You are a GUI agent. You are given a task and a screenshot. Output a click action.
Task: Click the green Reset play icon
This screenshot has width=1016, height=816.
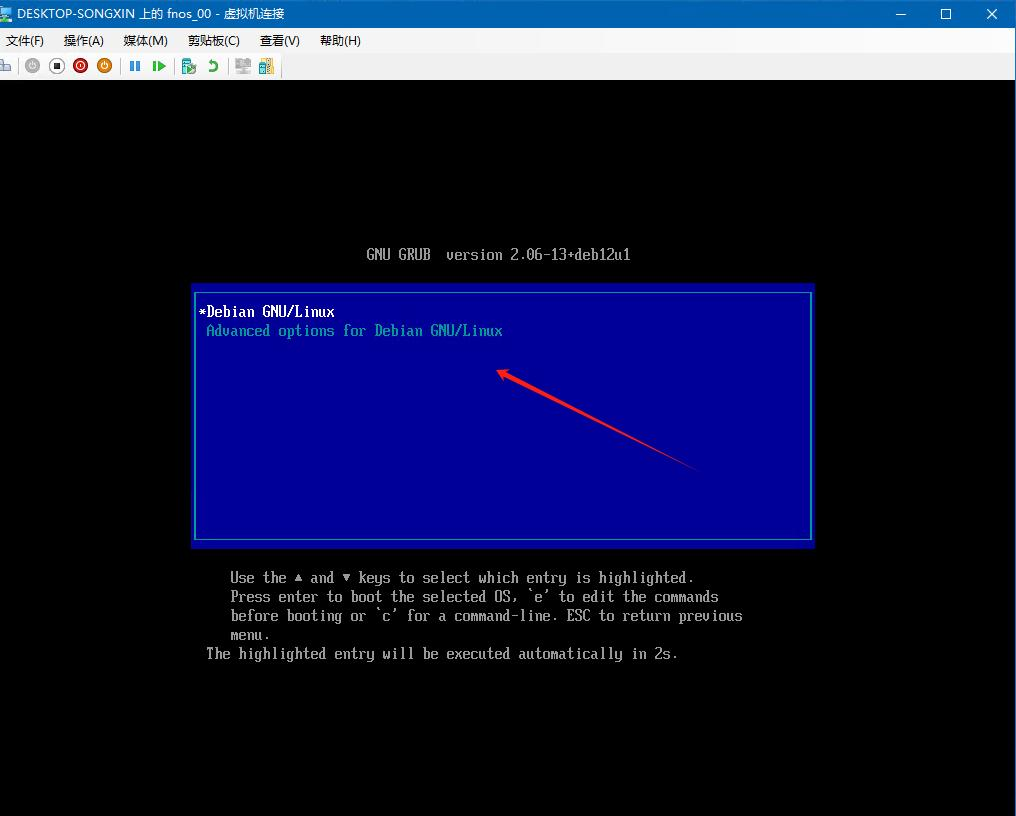[x=159, y=66]
